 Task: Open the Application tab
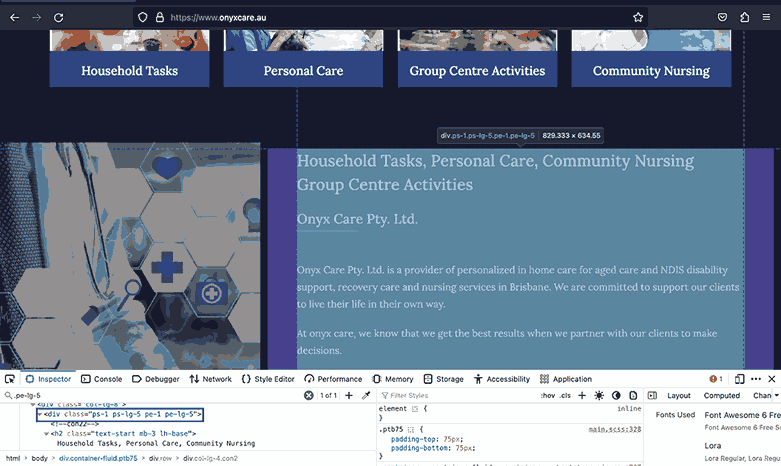pos(566,379)
